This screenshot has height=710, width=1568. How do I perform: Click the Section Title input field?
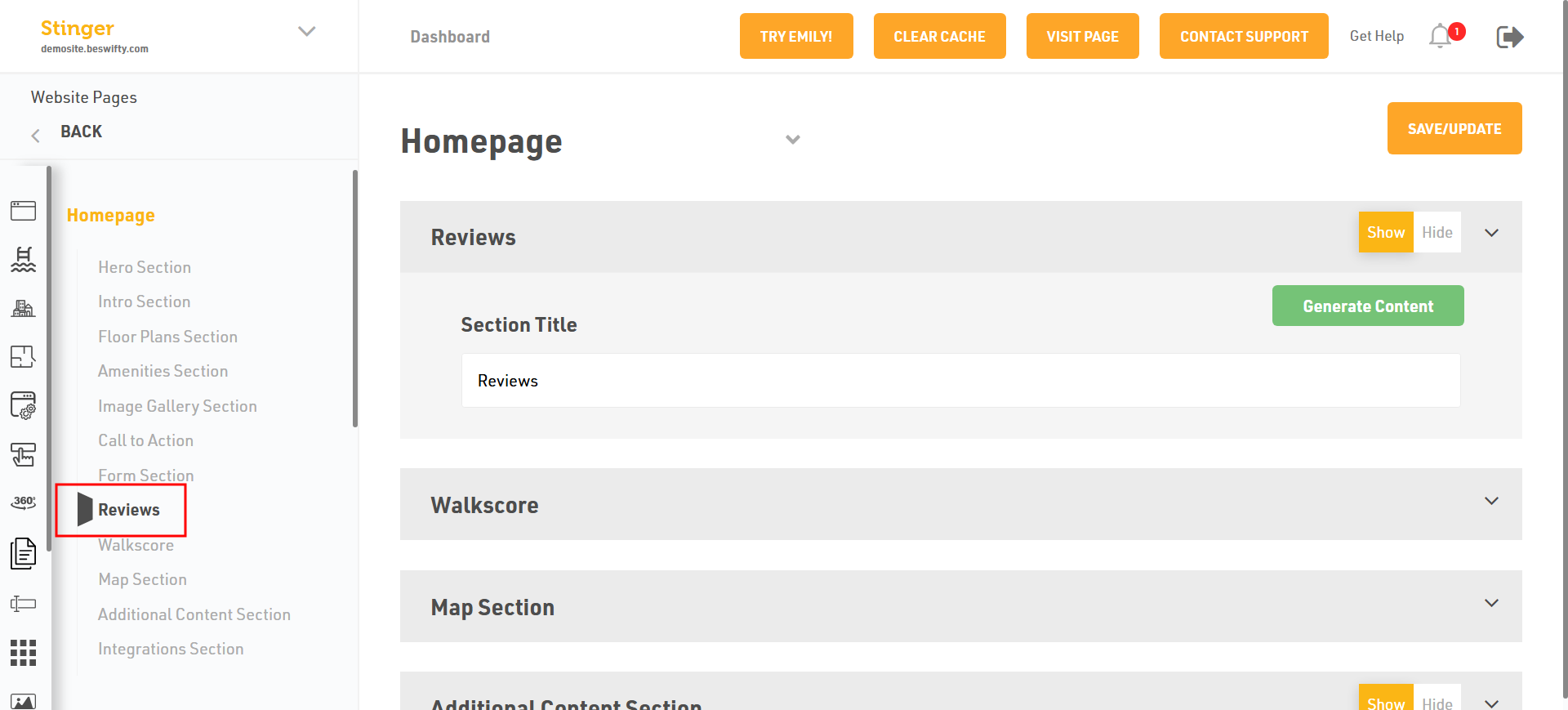960,381
